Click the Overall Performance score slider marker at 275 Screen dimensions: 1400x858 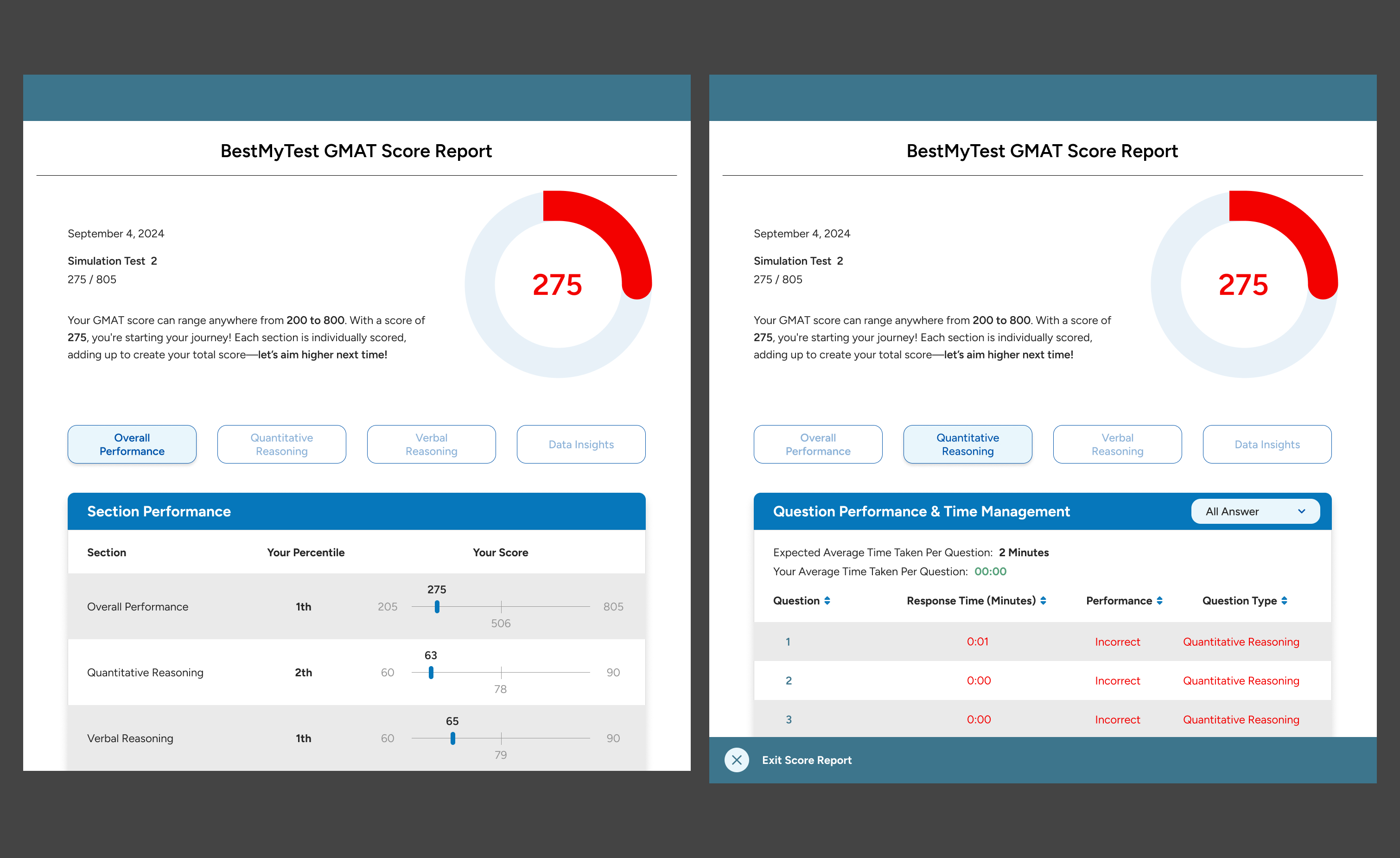437,607
